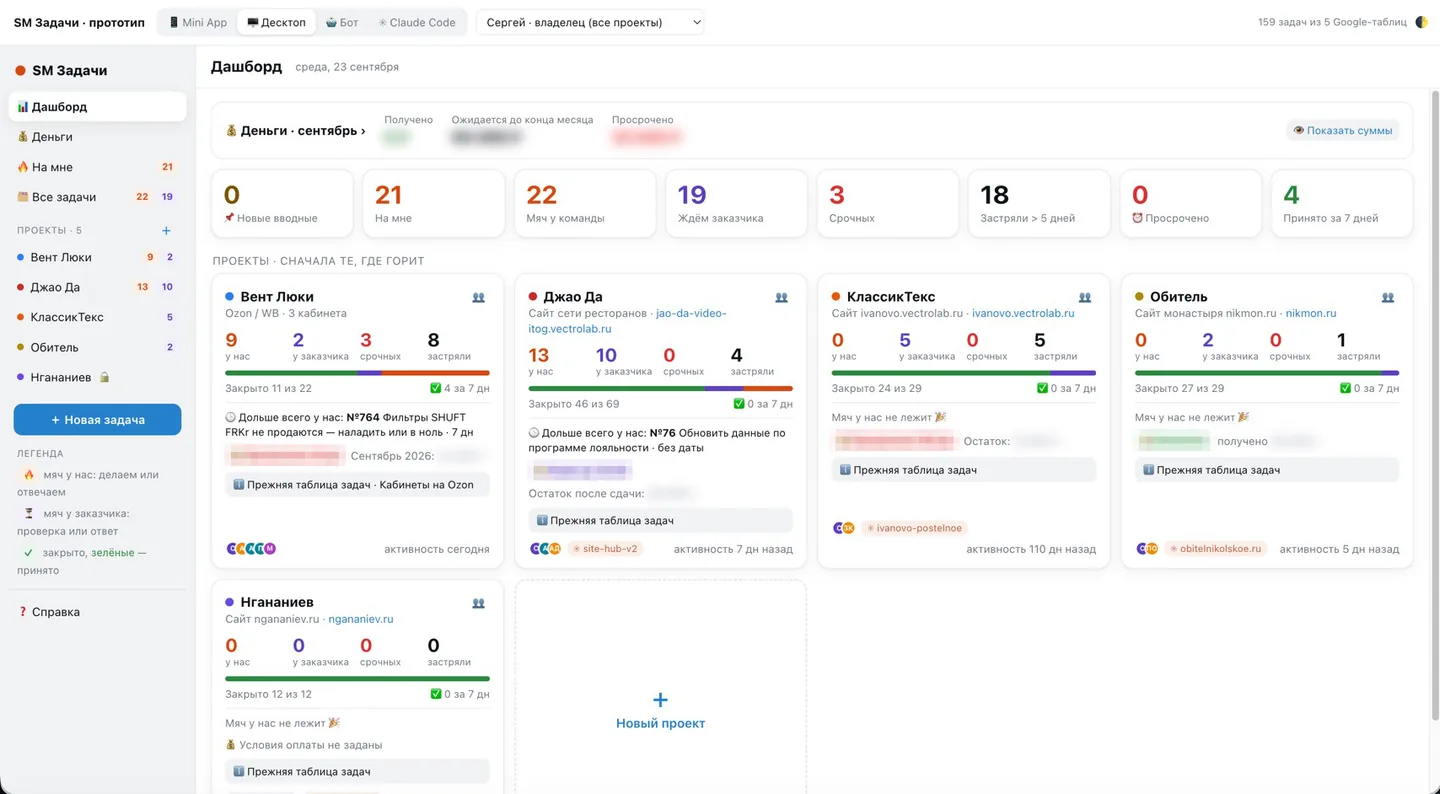Image resolution: width=1440 pixels, height=794 pixels.
Task: Open the ngananiev.ru link
Action: pyautogui.click(x=361, y=619)
